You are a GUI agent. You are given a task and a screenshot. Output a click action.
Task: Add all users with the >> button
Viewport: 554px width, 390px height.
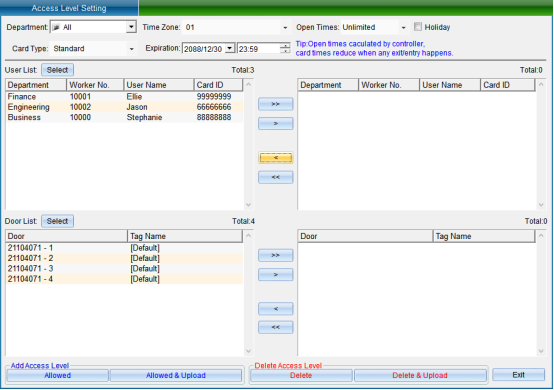click(x=276, y=104)
